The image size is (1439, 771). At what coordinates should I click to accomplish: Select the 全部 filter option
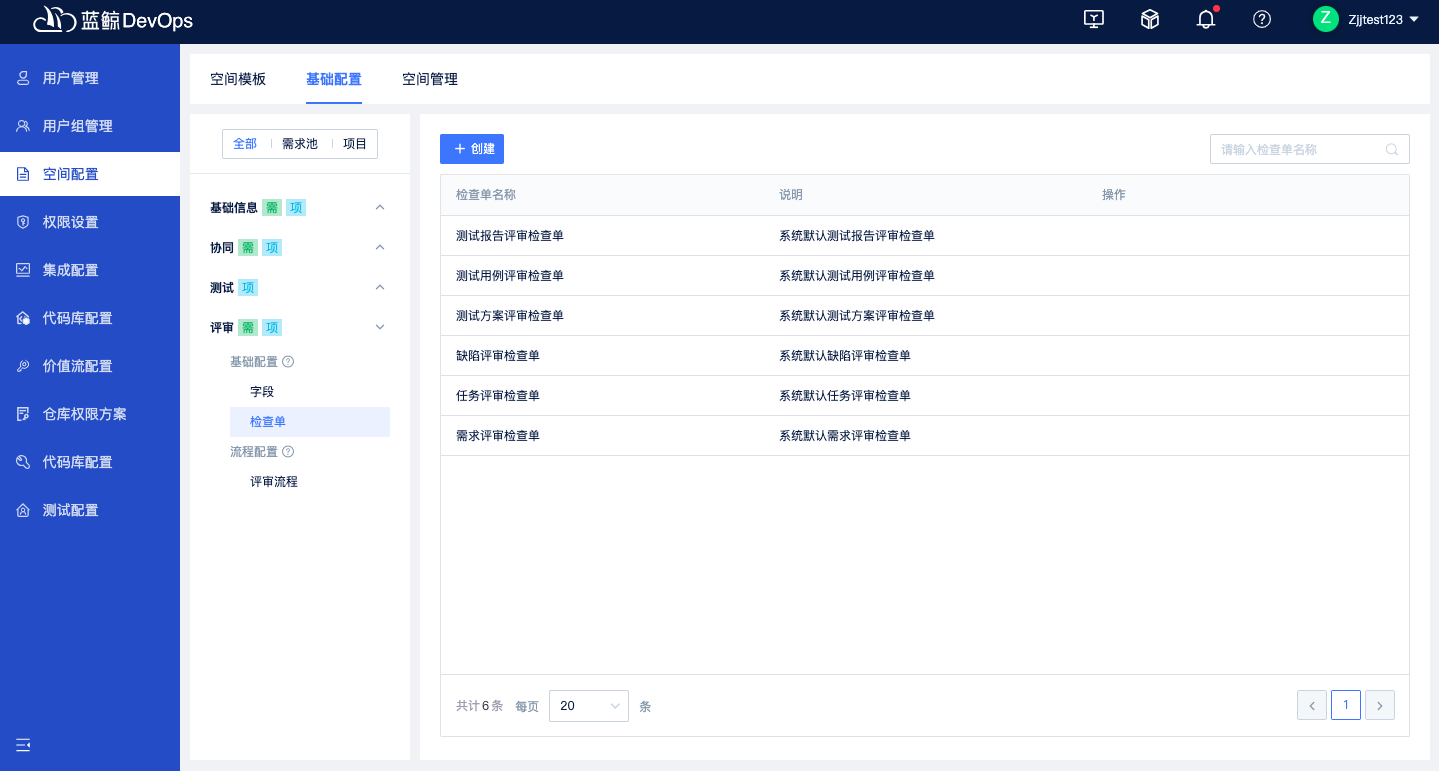tap(245, 144)
